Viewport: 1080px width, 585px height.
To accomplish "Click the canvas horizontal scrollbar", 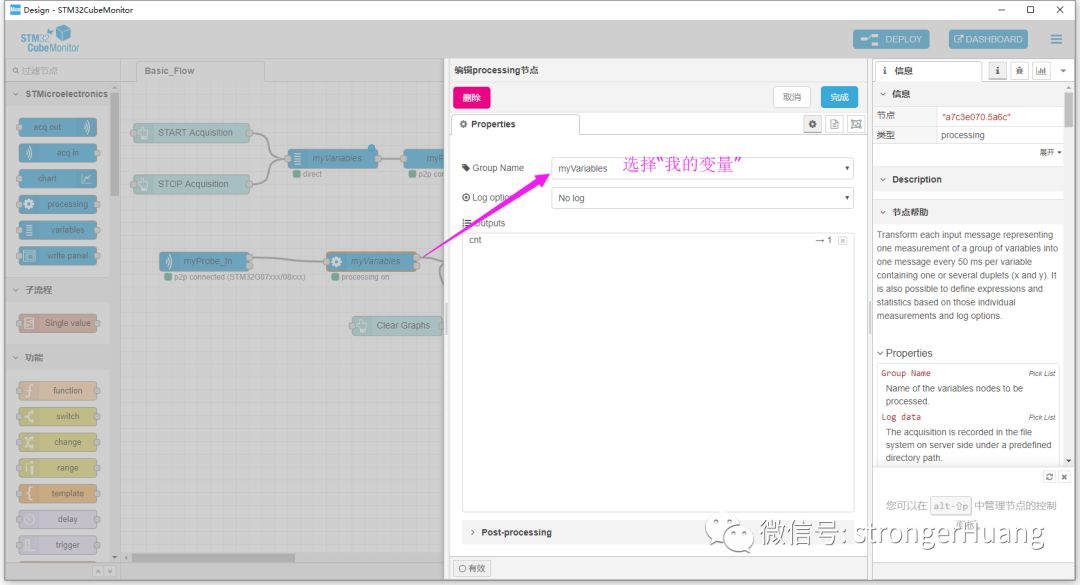I will tap(214, 557).
